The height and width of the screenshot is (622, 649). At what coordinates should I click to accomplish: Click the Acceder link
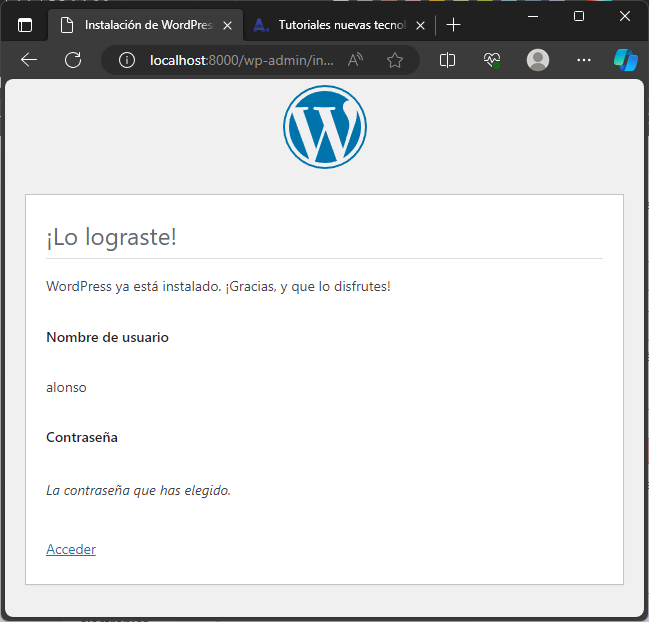tap(71, 549)
